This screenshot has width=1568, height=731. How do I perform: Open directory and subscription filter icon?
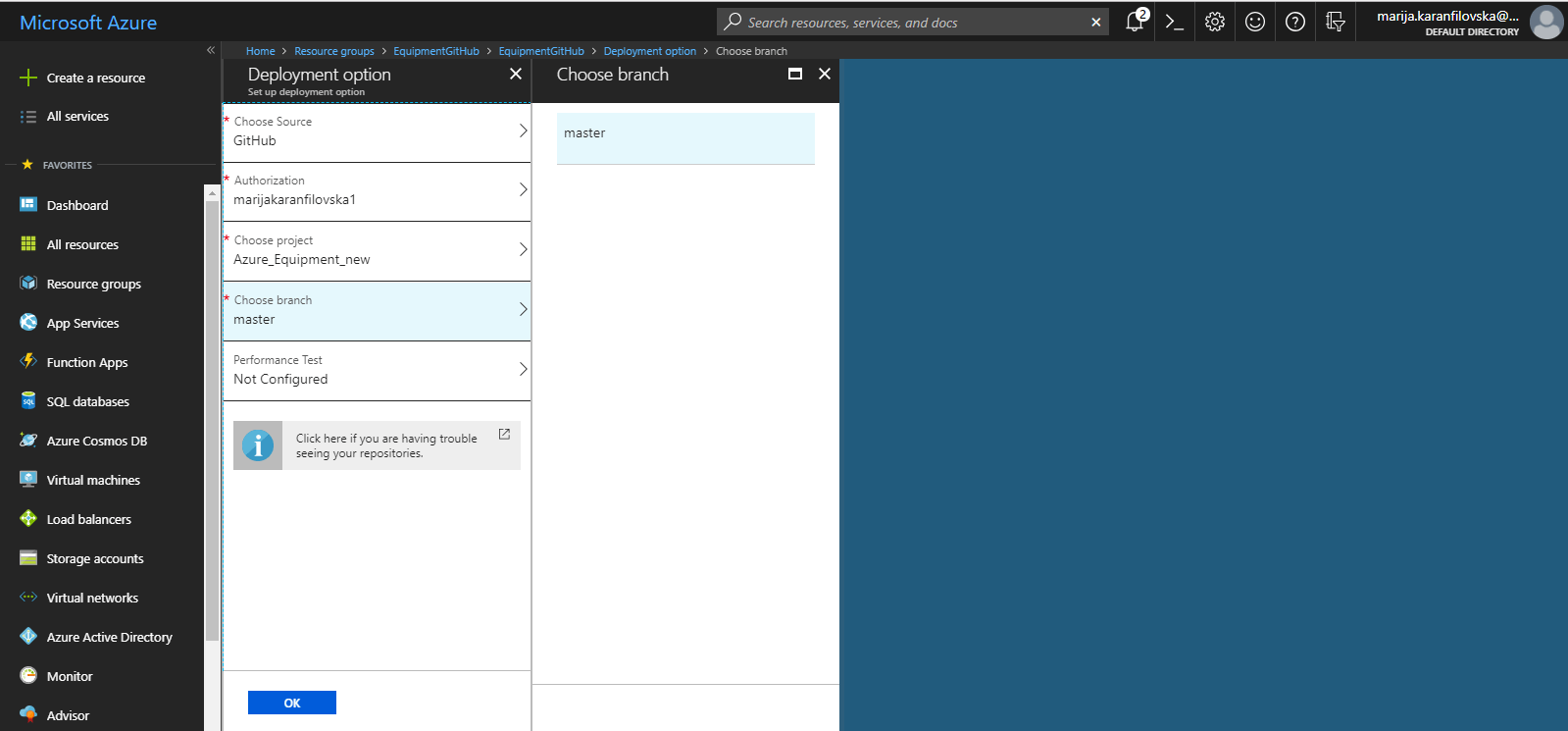pos(1336,22)
